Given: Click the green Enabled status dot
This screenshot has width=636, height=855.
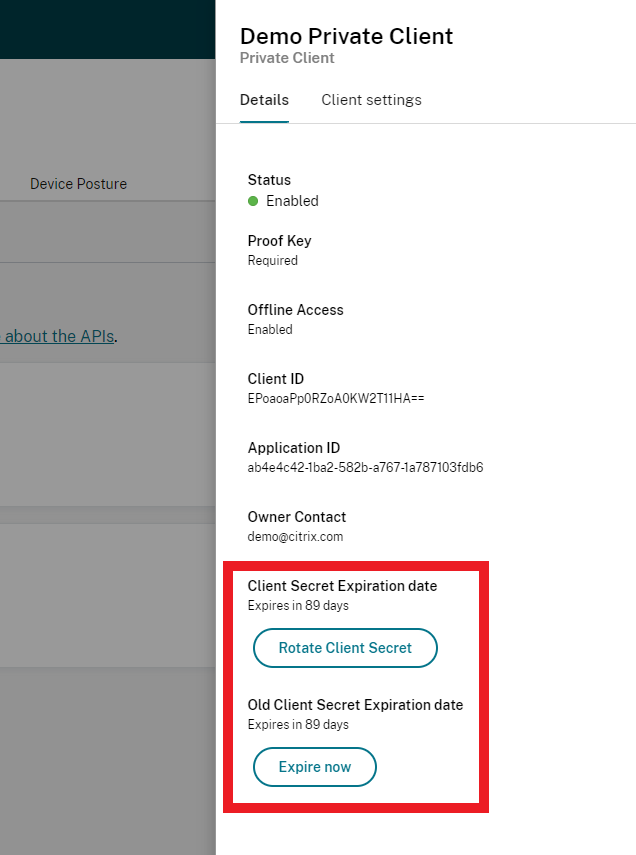Looking at the screenshot, I should coord(254,201).
